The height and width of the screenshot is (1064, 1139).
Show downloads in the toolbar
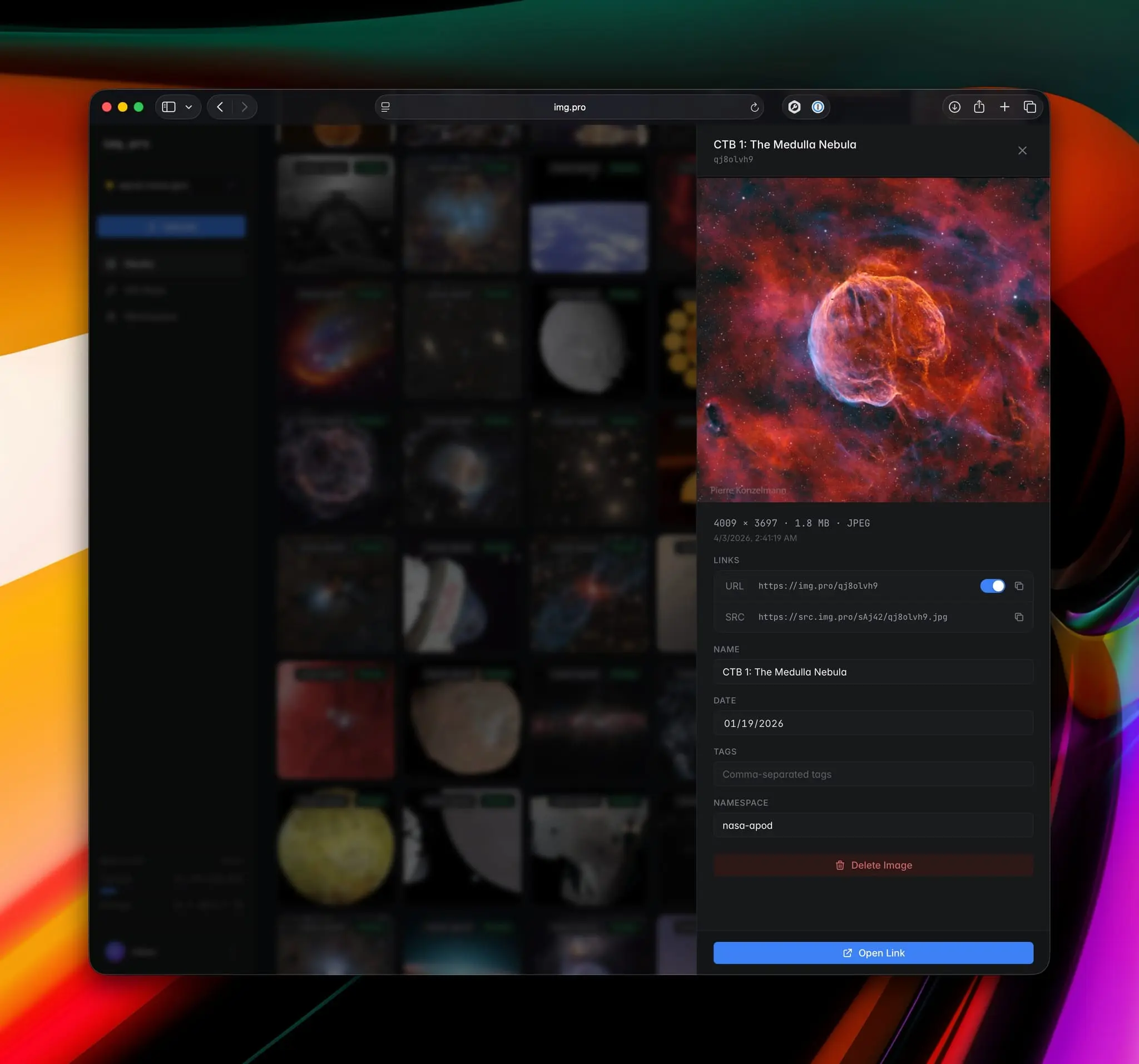coord(954,107)
